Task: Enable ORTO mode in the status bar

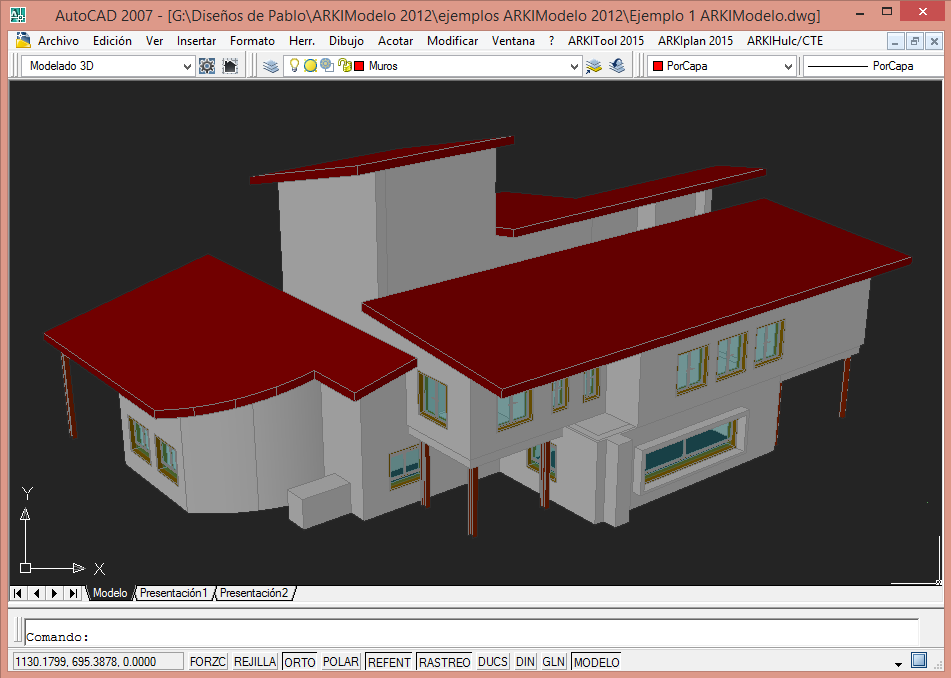Action: pos(299,661)
